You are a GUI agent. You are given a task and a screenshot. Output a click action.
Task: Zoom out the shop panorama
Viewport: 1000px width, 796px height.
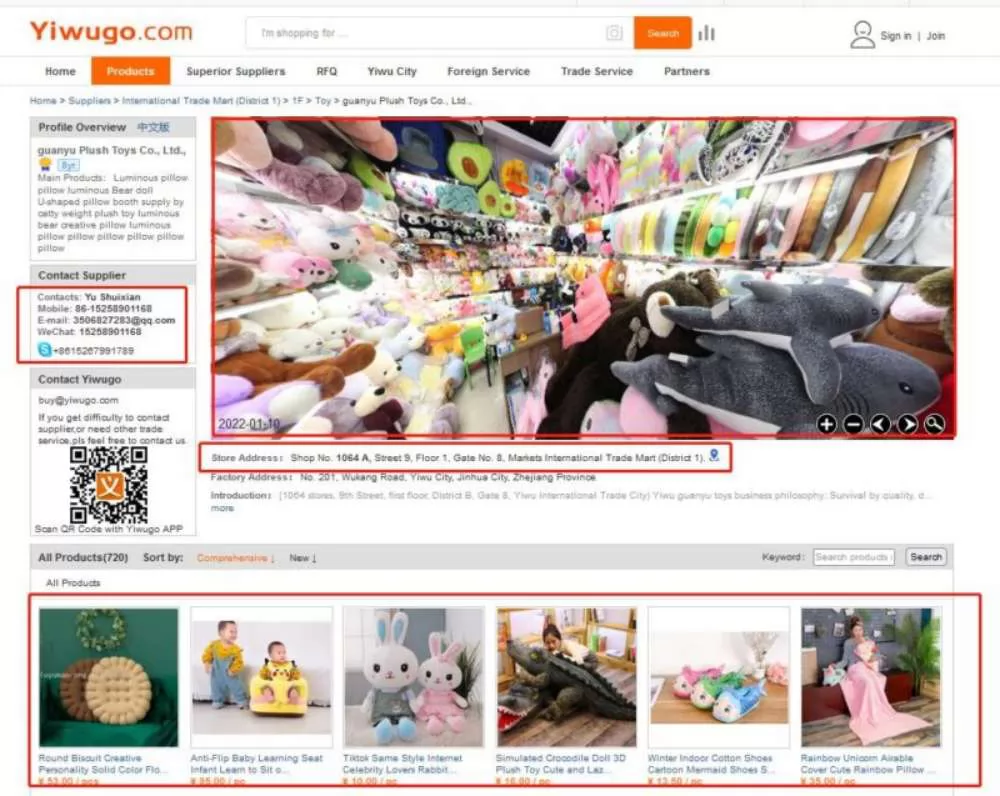click(853, 424)
